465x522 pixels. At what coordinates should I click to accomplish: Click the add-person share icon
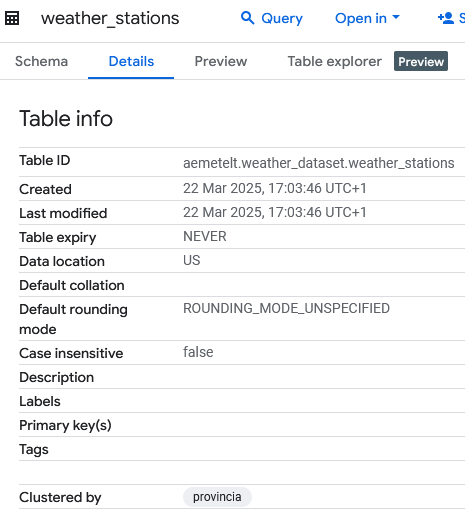pyautogui.click(x=446, y=18)
